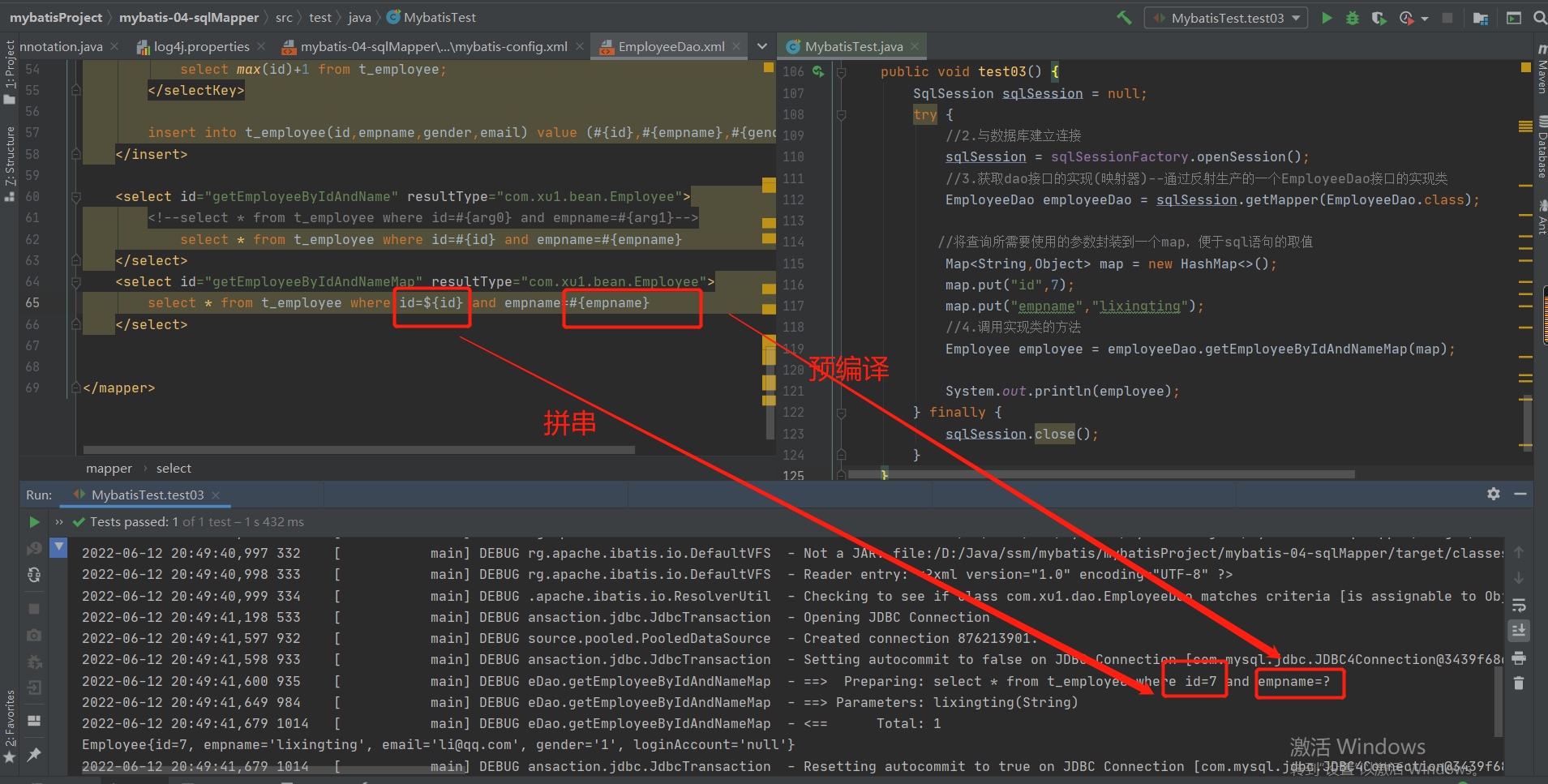This screenshot has width=1548, height=784.
Task: Select the MybatisTest.java tab
Action: (853, 46)
